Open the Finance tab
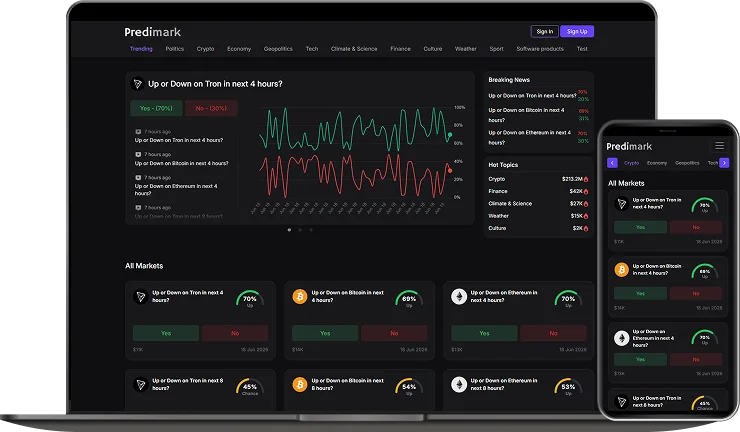This screenshot has width=740, height=432. (x=400, y=49)
